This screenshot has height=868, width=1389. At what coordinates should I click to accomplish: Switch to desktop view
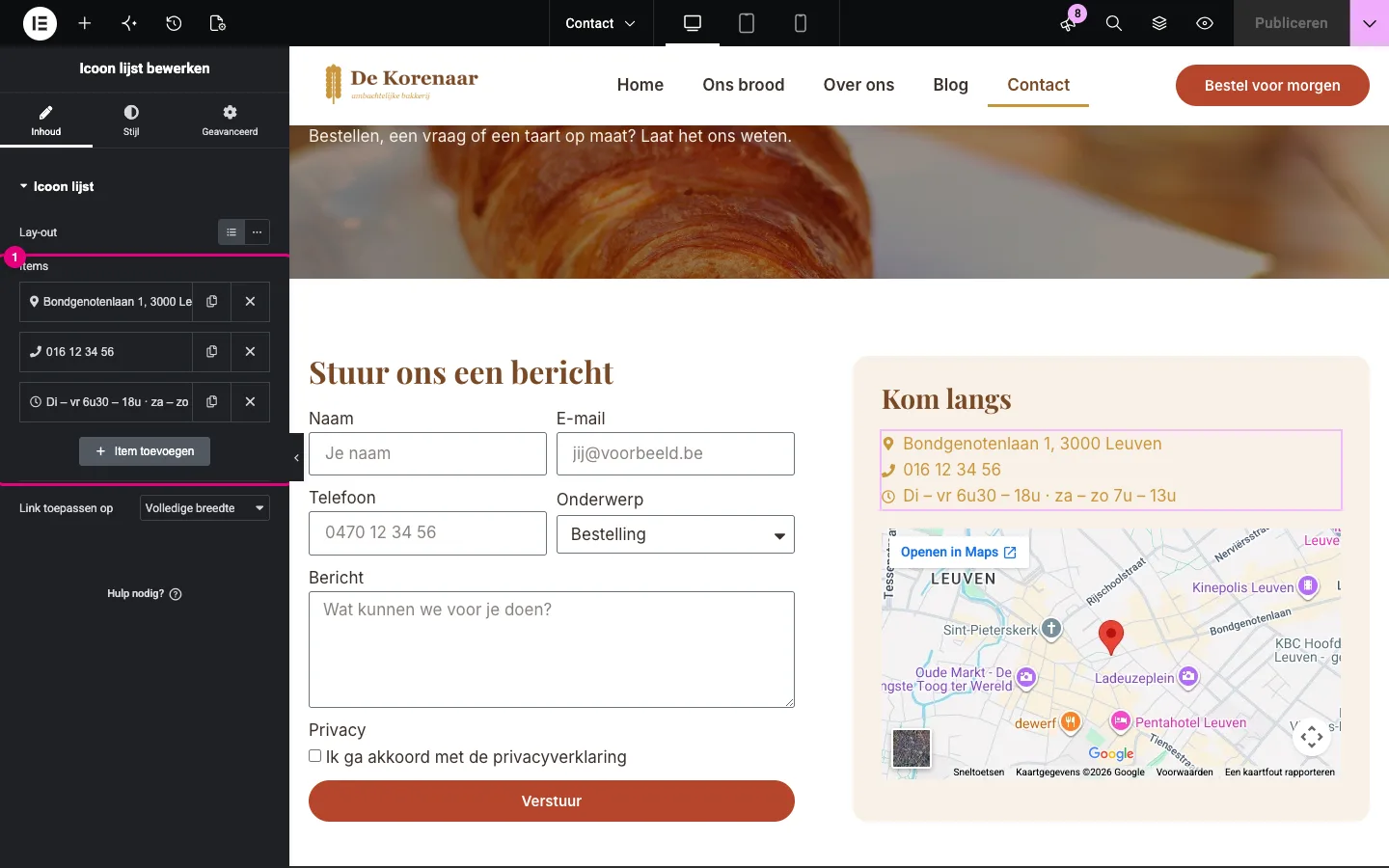pos(693,23)
